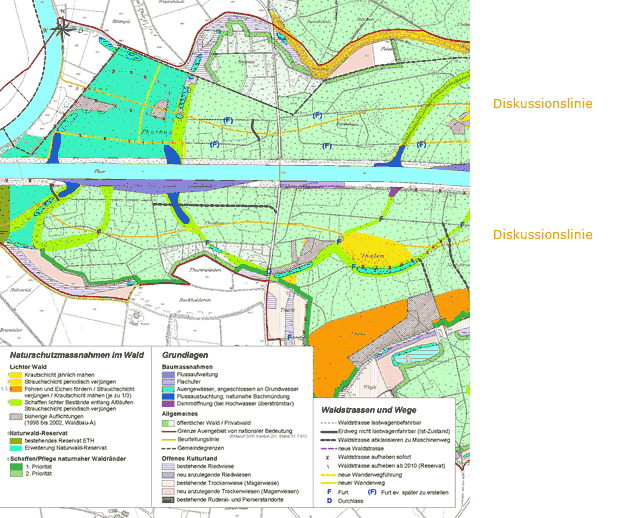Click the 'Krautschicht jährlich mähen' yellow swatch

click(x=15, y=373)
